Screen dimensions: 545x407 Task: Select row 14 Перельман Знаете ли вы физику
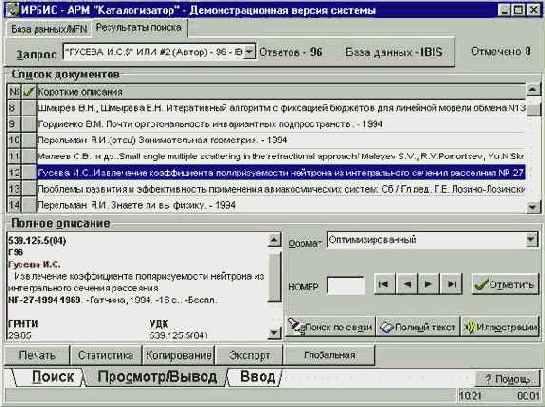[x=281, y=205]
